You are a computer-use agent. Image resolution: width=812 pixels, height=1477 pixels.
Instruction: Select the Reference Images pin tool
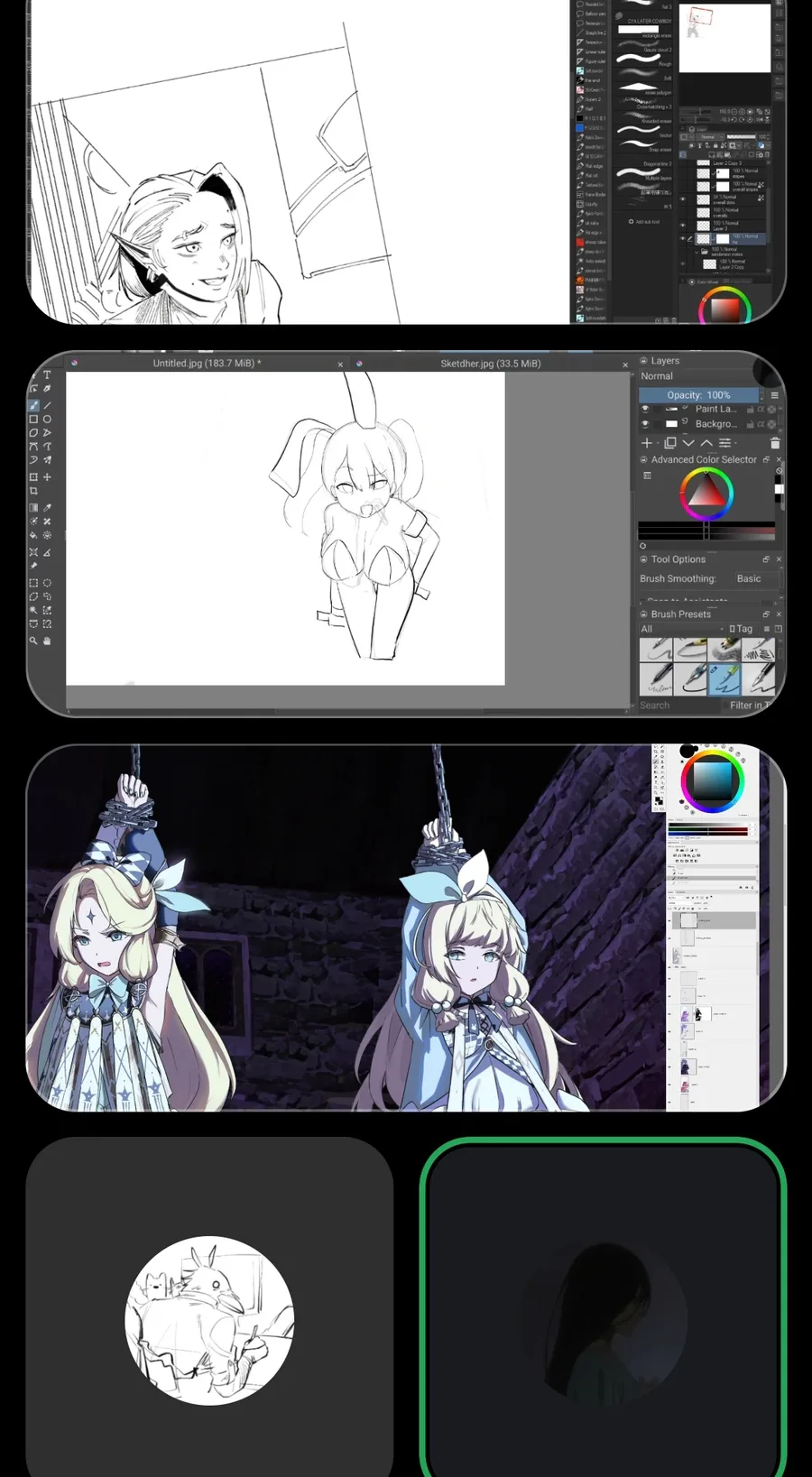33,566
